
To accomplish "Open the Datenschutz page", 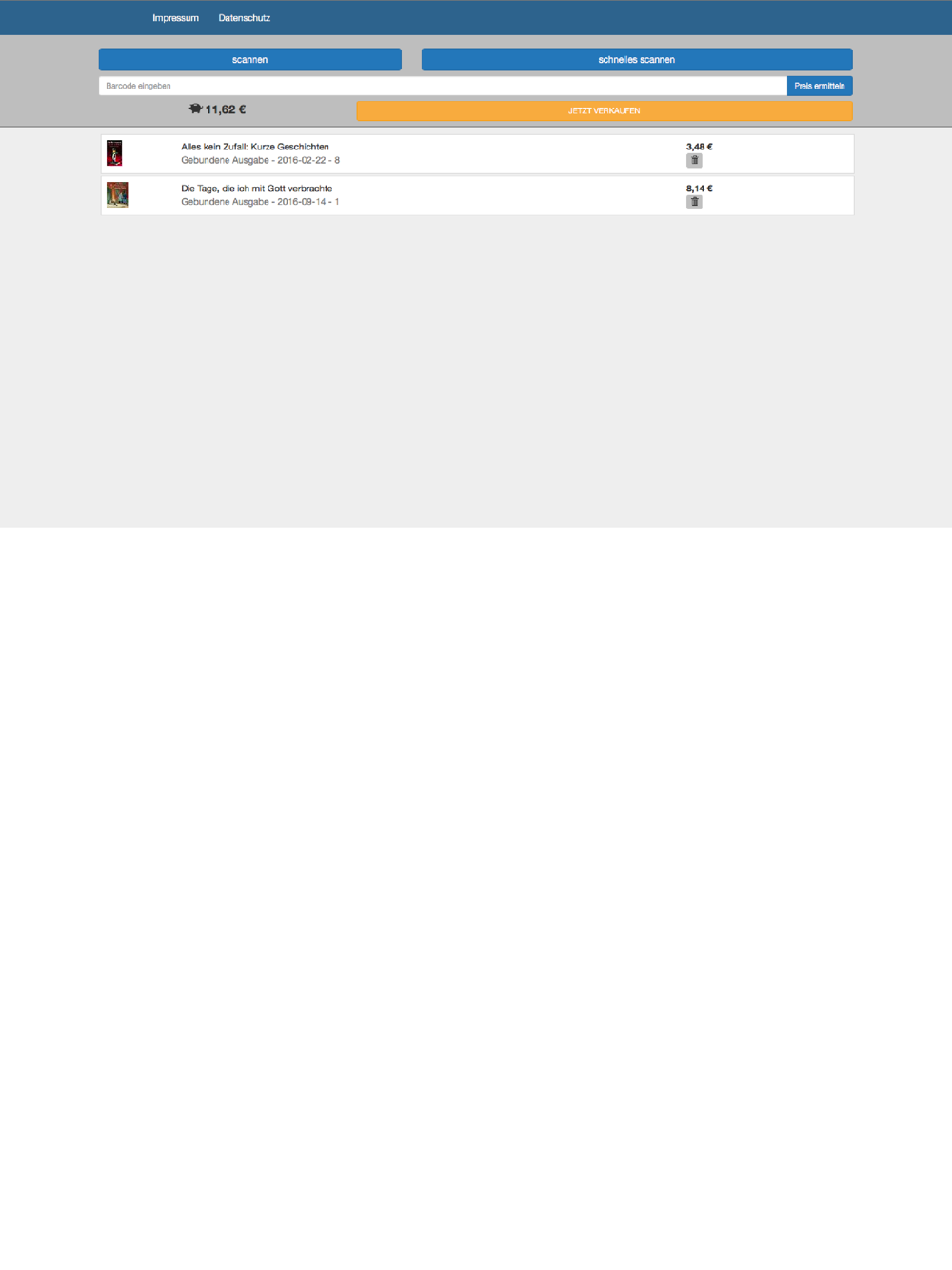I will [x=245, y=18].
